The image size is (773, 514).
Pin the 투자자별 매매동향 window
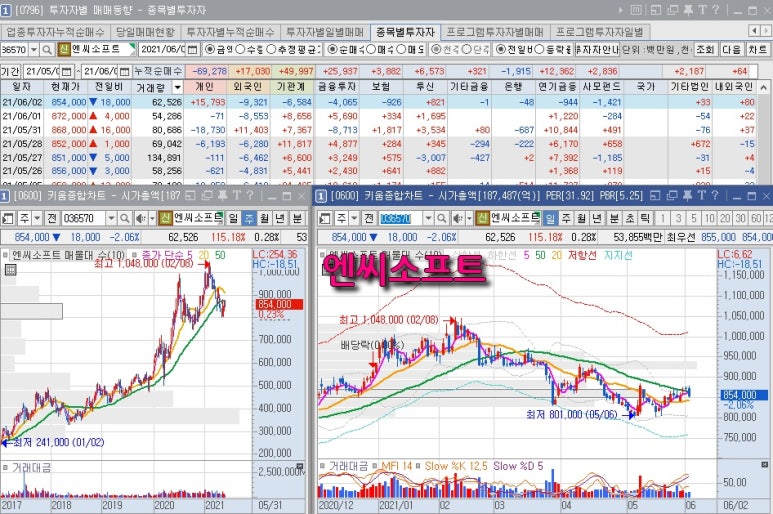click(x=689, y=10)
